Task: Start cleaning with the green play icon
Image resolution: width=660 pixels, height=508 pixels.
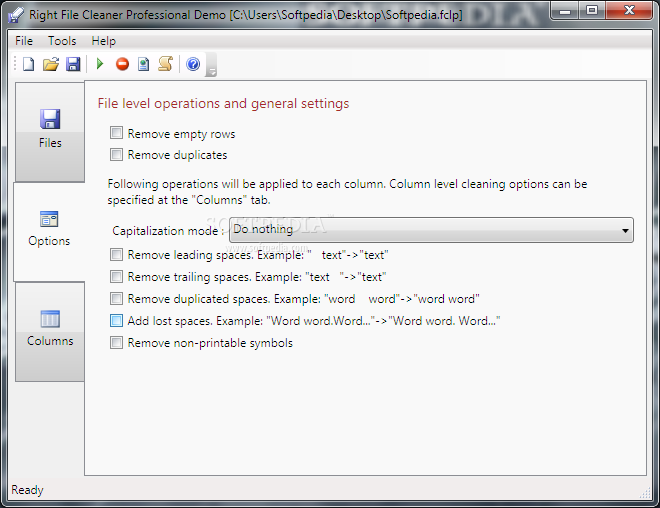Action: click(x=100, y=64)
